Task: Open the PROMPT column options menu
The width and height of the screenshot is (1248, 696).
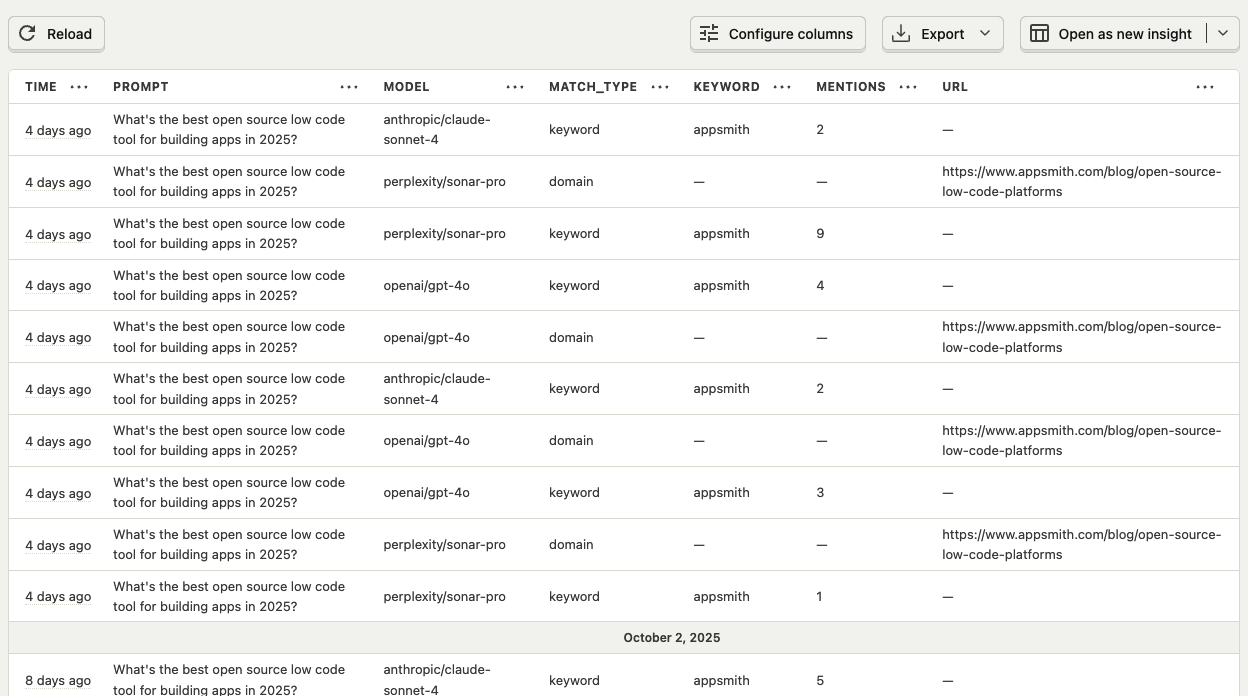Action: coord(349,87)
